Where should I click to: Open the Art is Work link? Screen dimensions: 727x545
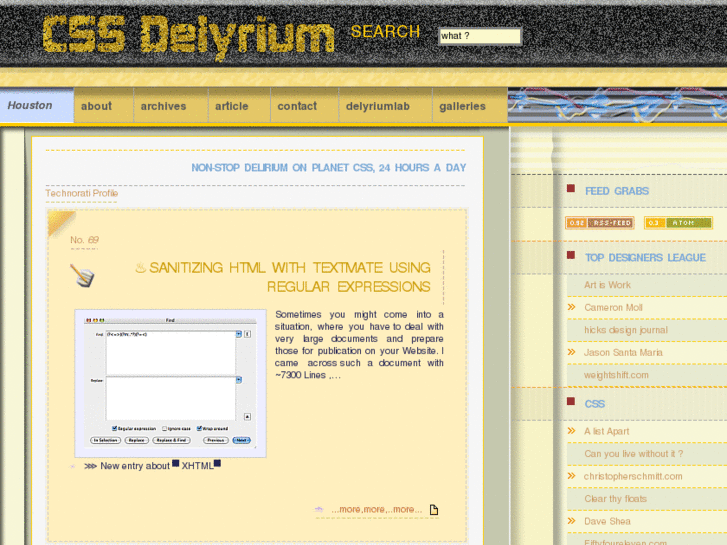[607, 285]
